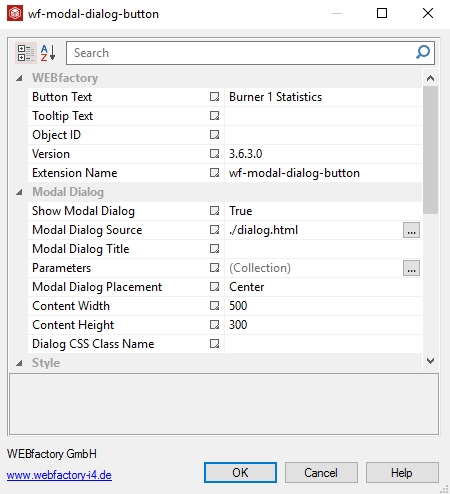Viewport: 450px width, 494px height.
Task: Click the property marker beside Content Width
Action: [x=214, y=306]
